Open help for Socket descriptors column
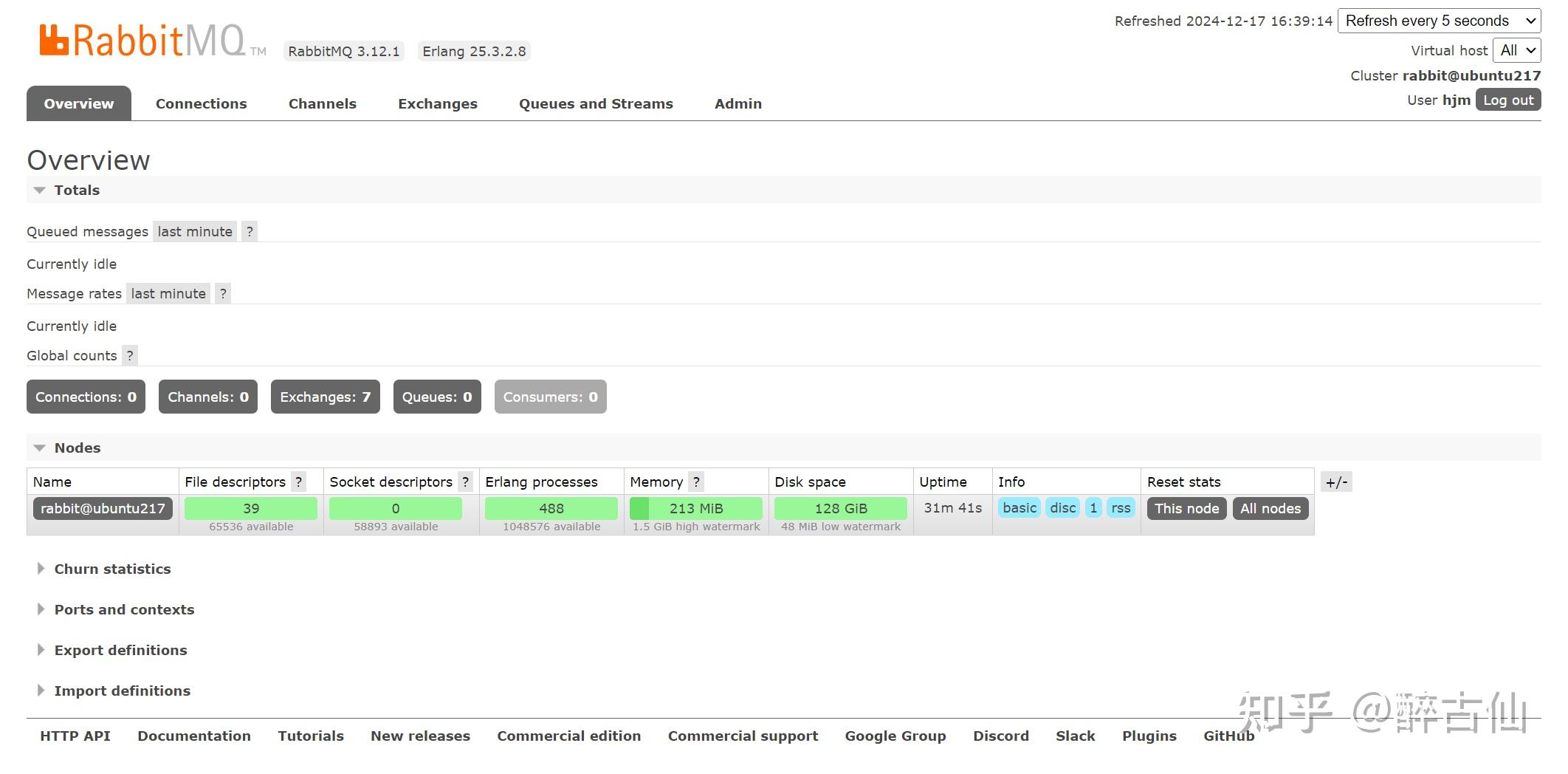 465,482
